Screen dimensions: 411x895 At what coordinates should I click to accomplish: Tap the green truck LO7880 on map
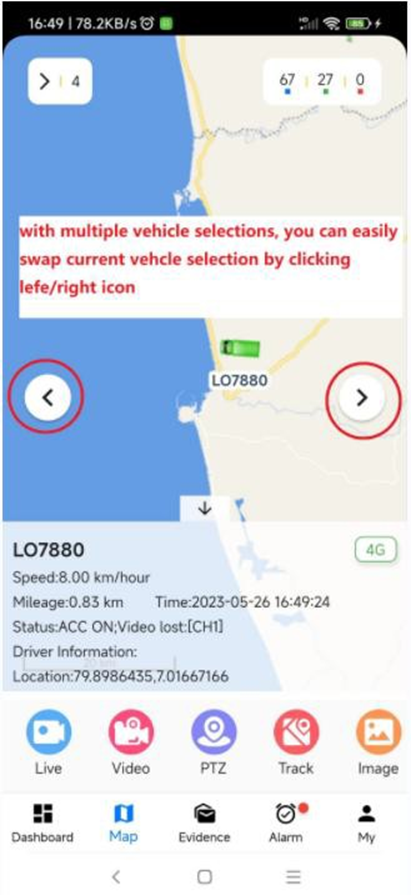click(240, 347)
